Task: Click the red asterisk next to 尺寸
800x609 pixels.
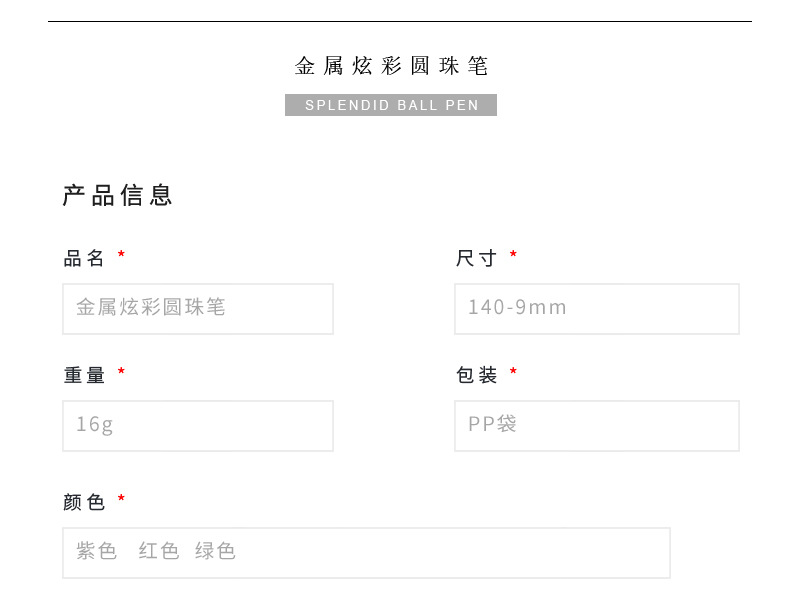Action: pos(513,253)
